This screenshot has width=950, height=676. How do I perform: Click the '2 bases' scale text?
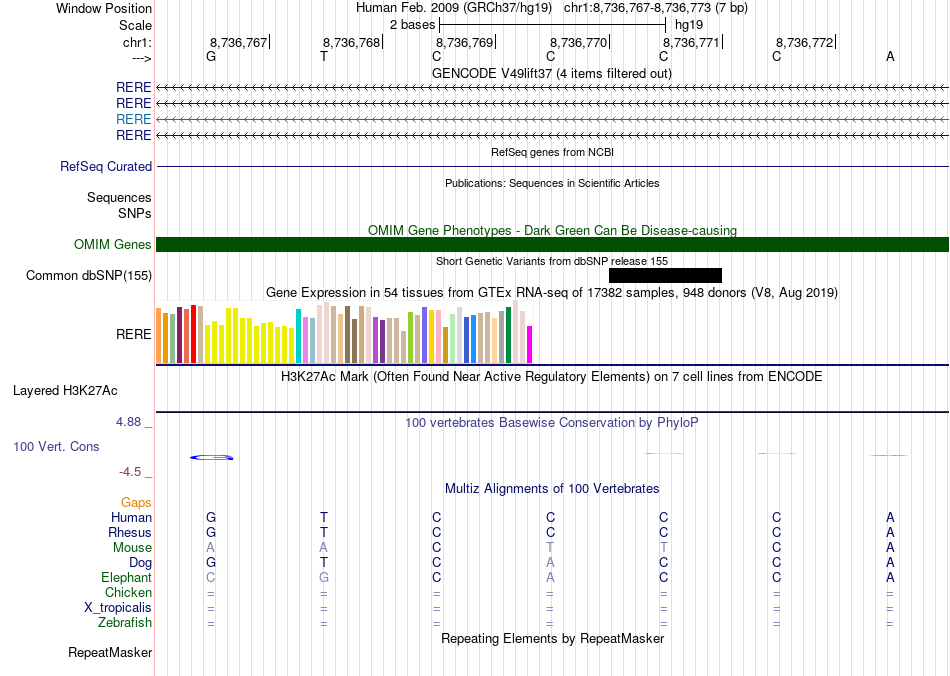tap(413, 25)
